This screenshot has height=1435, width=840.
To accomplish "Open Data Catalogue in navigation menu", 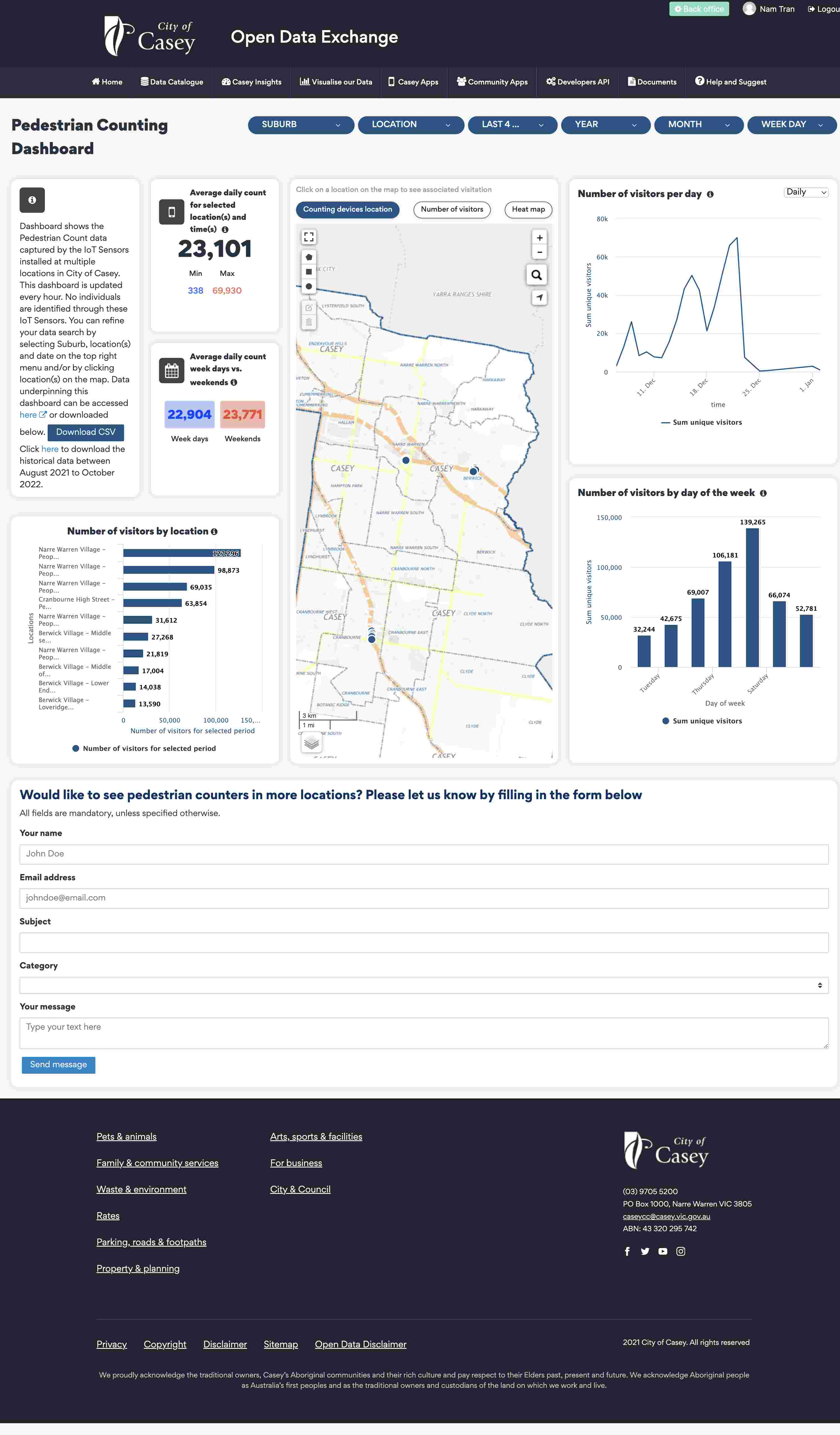I will click(x=172, y=82).
